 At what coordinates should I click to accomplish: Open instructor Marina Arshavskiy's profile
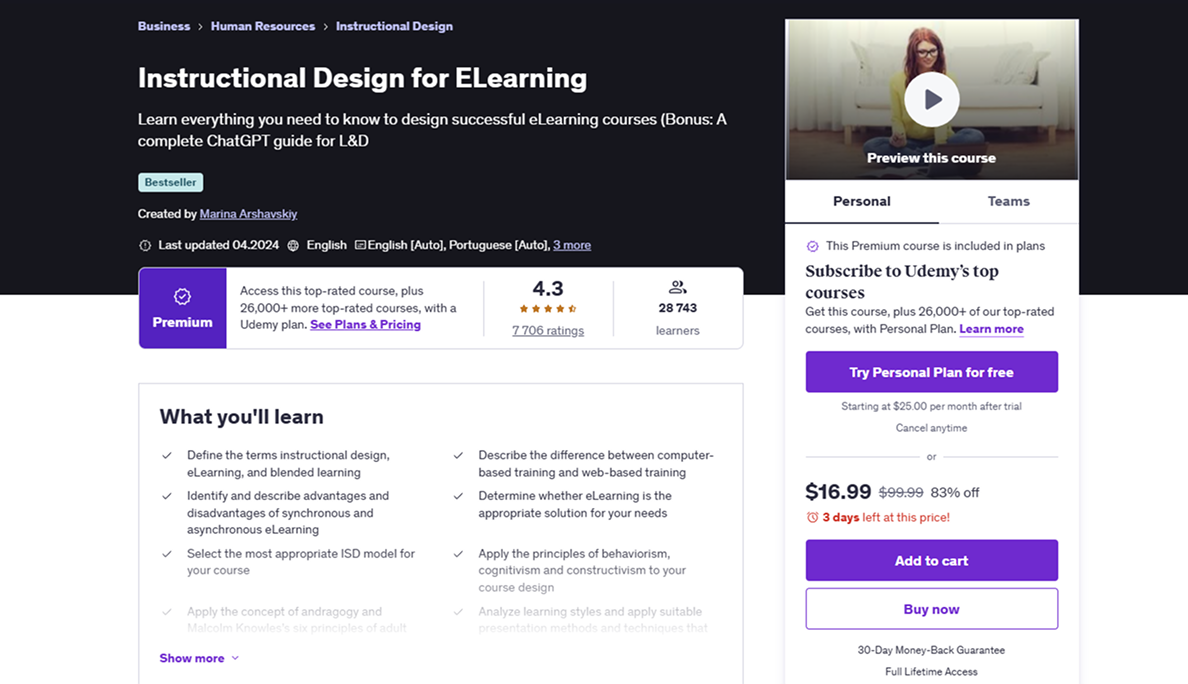point(248,214)
